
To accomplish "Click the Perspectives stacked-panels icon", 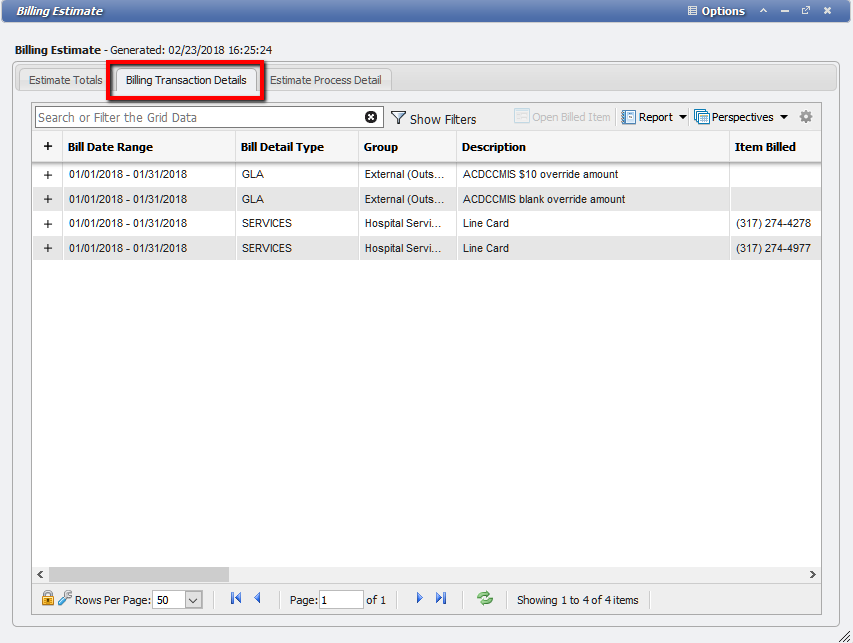I will [x=700, y=116].
